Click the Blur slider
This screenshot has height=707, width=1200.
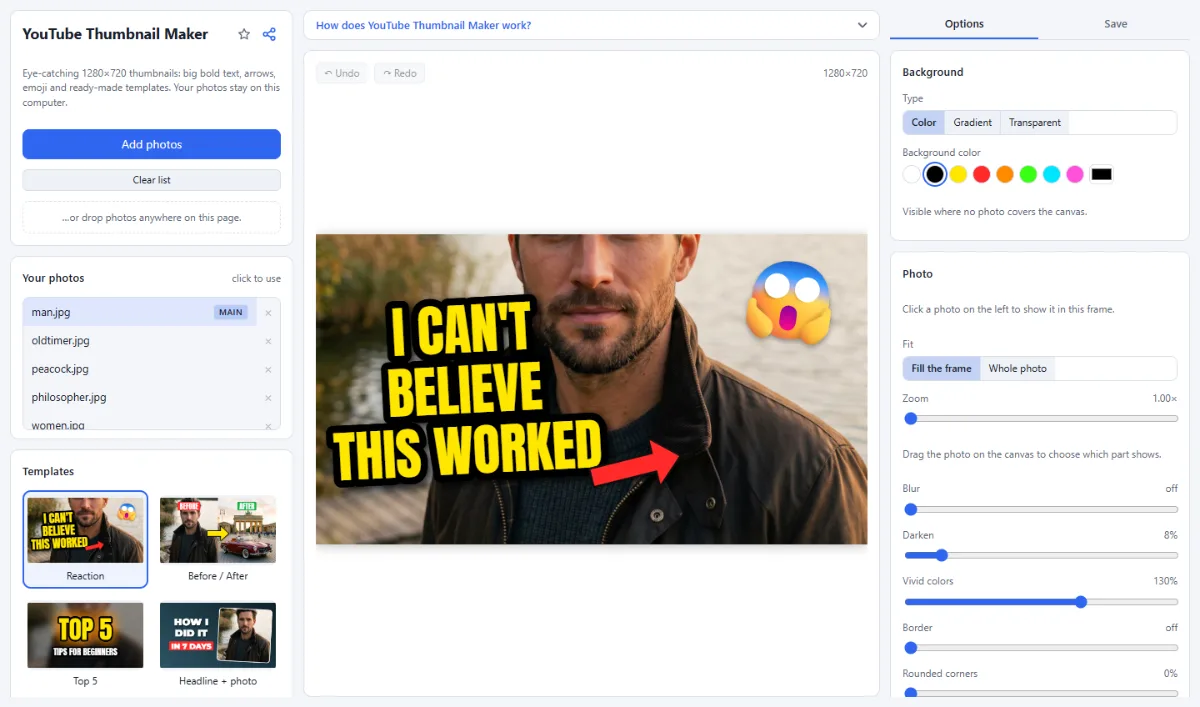point(1040,509)
